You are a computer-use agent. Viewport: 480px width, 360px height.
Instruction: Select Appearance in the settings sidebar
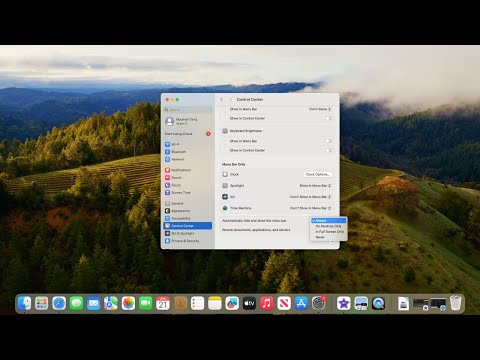coord(188,211)
